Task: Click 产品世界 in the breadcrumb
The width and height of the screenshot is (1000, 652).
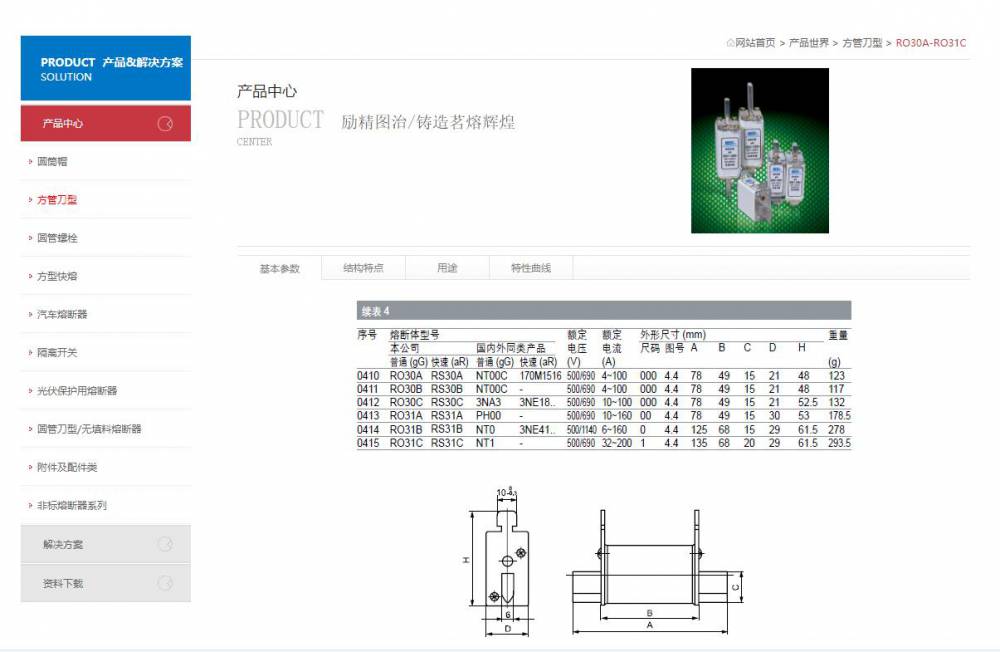Action: (809, 43)
